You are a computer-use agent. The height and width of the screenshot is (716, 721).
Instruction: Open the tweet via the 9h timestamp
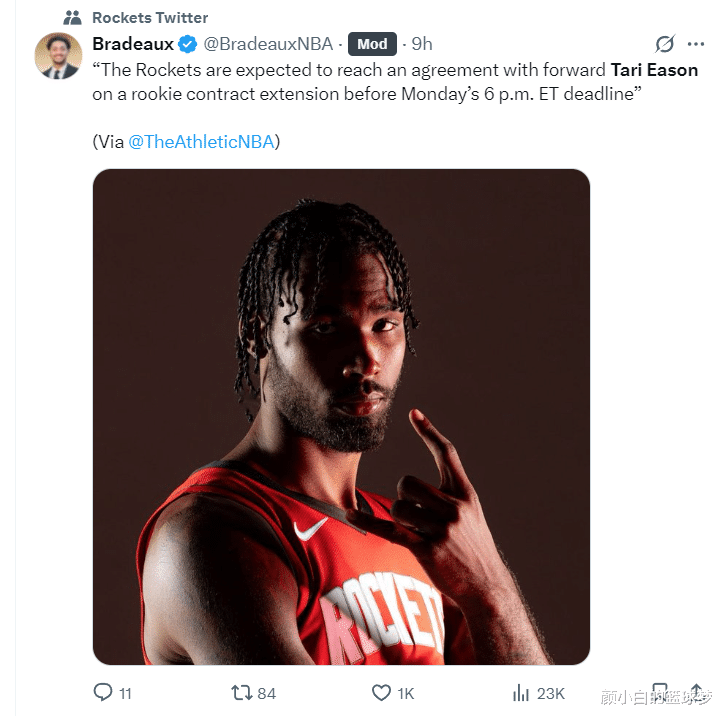point(422,44)
